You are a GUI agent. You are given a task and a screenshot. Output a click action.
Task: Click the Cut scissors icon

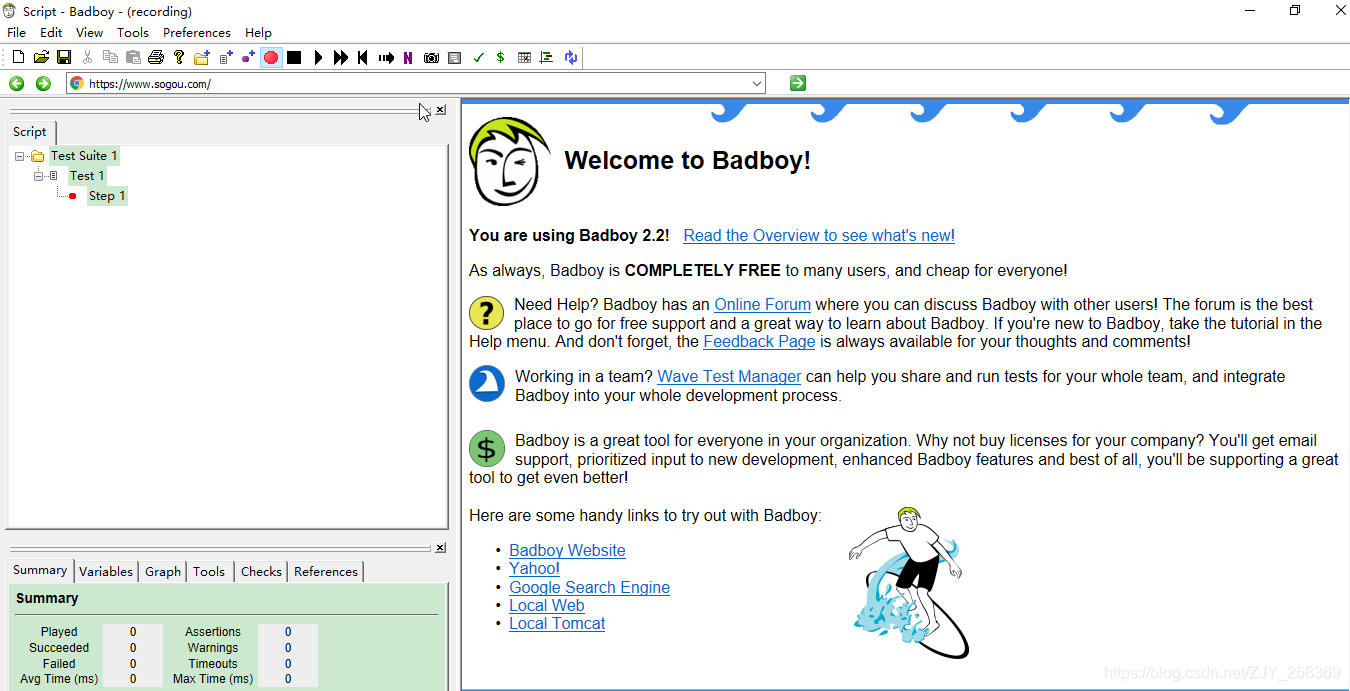pyautogui.click(x=87, y=57)
